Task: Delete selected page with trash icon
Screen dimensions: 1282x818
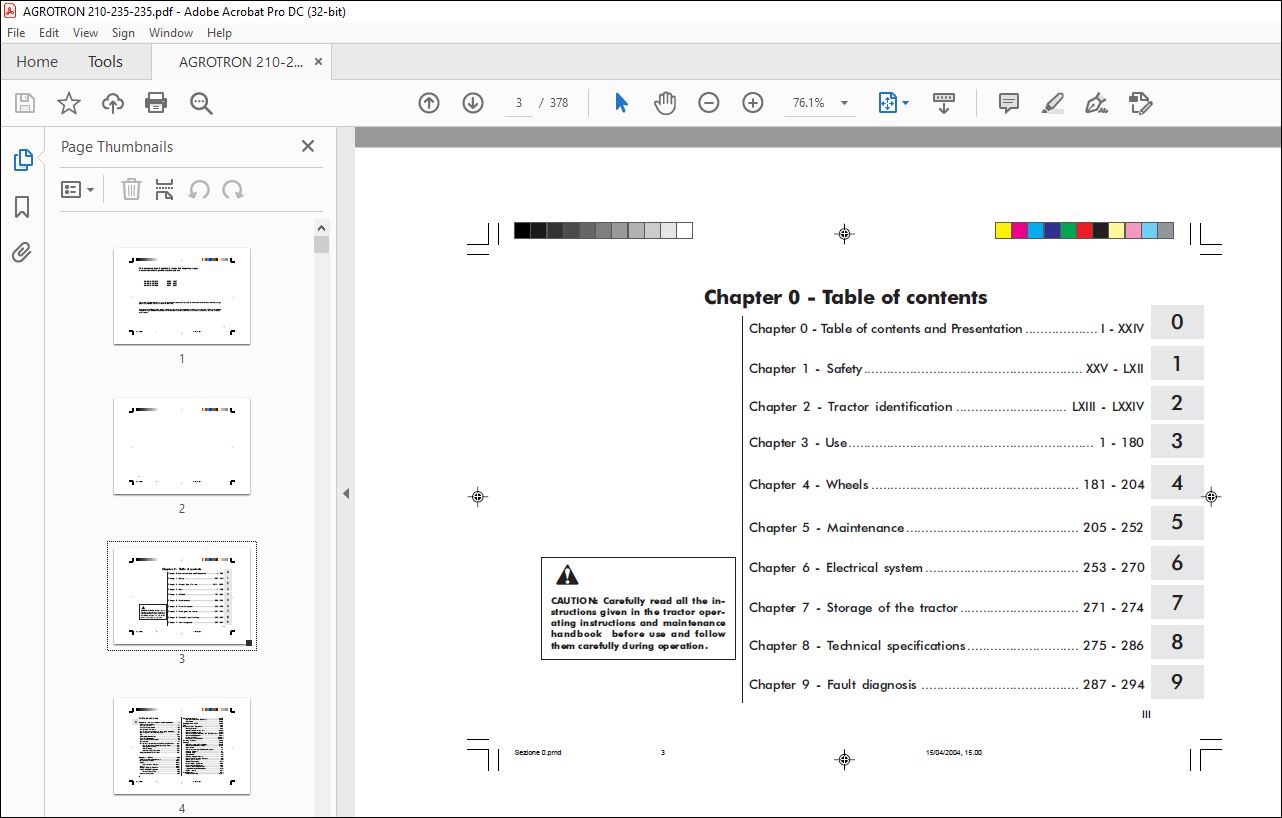Action: coord(131,189)
